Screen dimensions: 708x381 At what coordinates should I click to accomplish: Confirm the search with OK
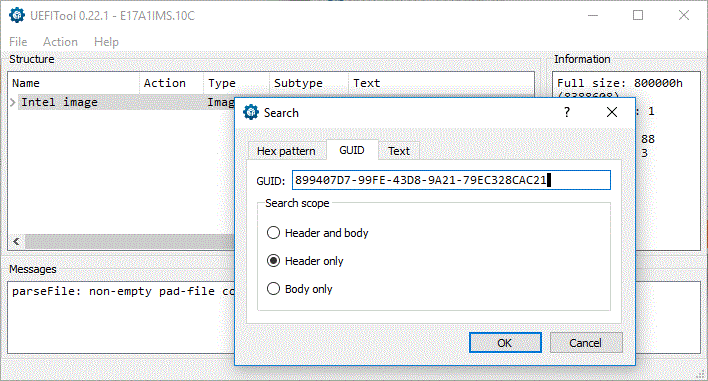tap(505, 343)
